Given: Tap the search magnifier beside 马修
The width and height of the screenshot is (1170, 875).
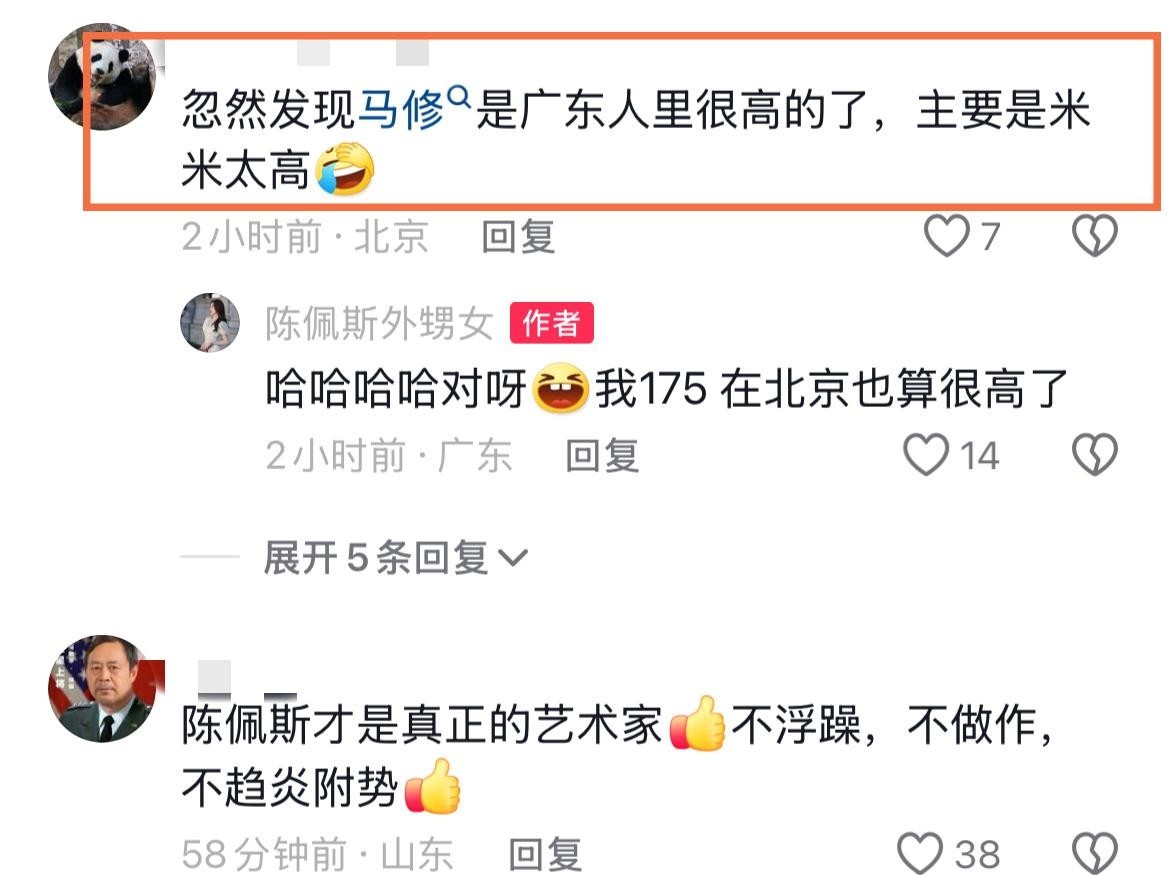Looking at the screenshot, I should pos(458,96).
